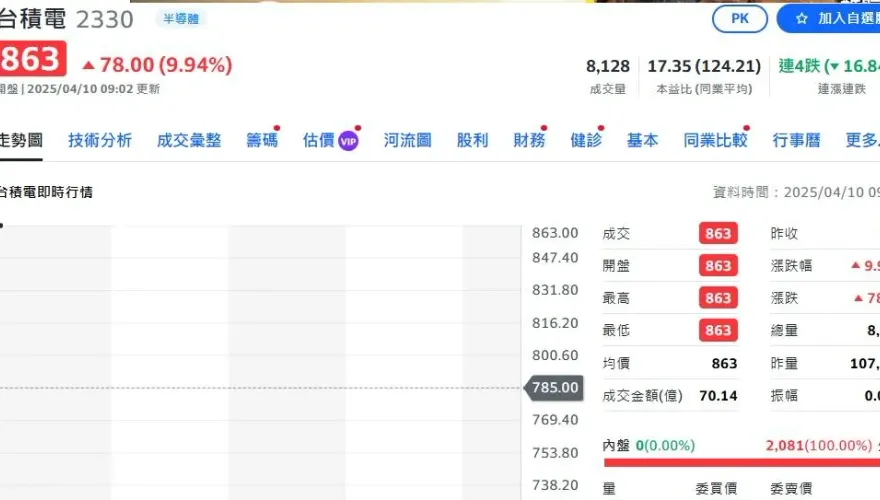Viewport: 880px width, 500px height.
Task: Click the large 863 price badge
Action: [33, 58]
